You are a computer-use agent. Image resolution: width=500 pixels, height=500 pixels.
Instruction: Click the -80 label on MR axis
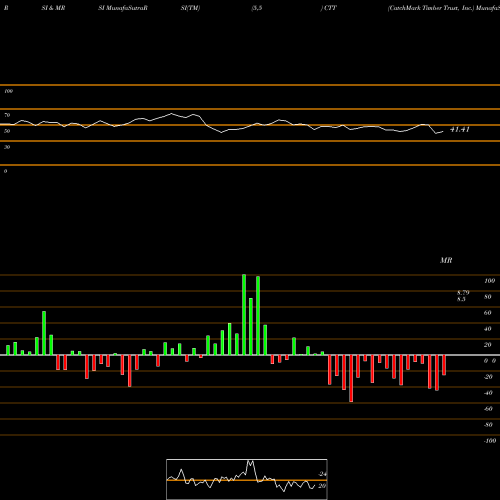pos(488,425)
